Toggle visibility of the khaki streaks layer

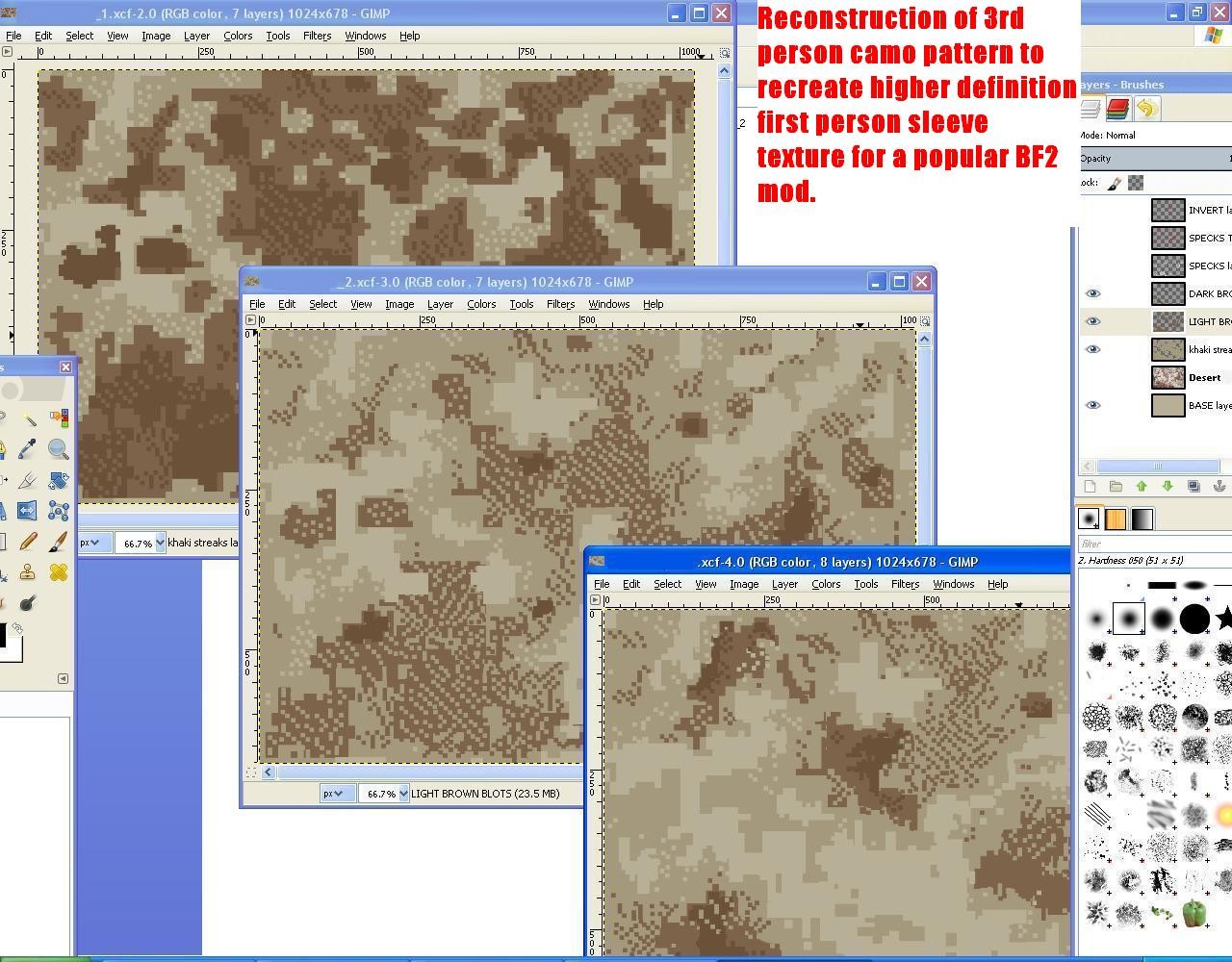click(1092, 349)
